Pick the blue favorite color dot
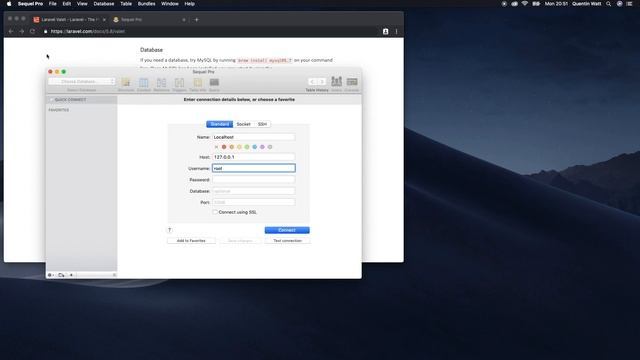Image resolution: width=640 pixels, height=360 pixels. click(x=255, y=147)
